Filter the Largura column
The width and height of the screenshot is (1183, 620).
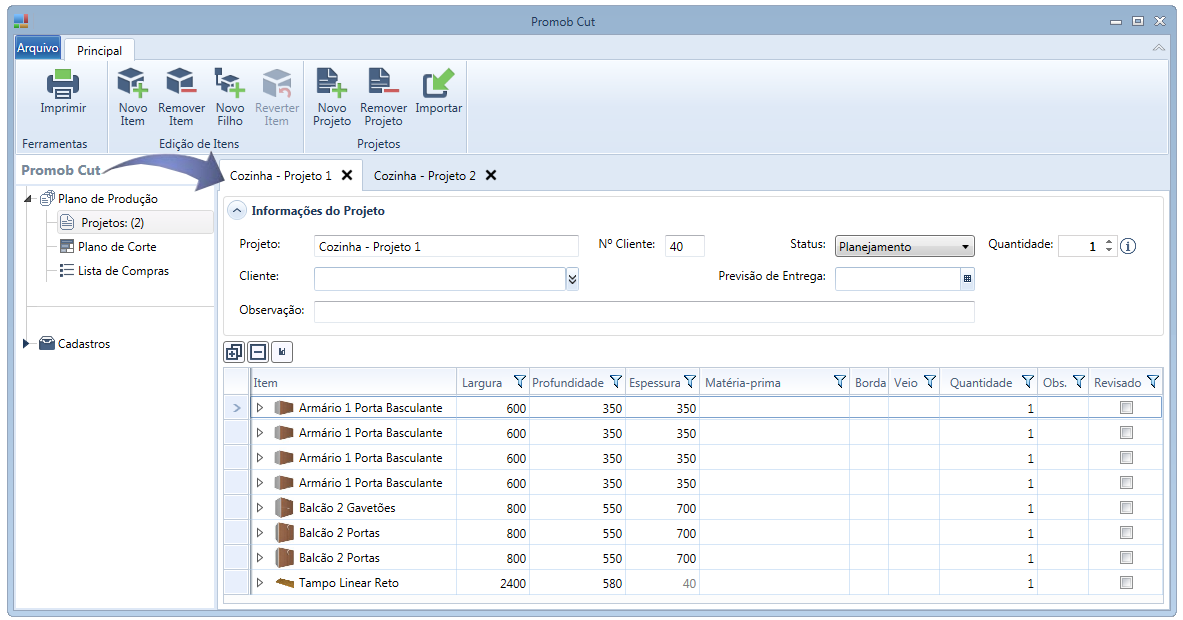point(519,382)
